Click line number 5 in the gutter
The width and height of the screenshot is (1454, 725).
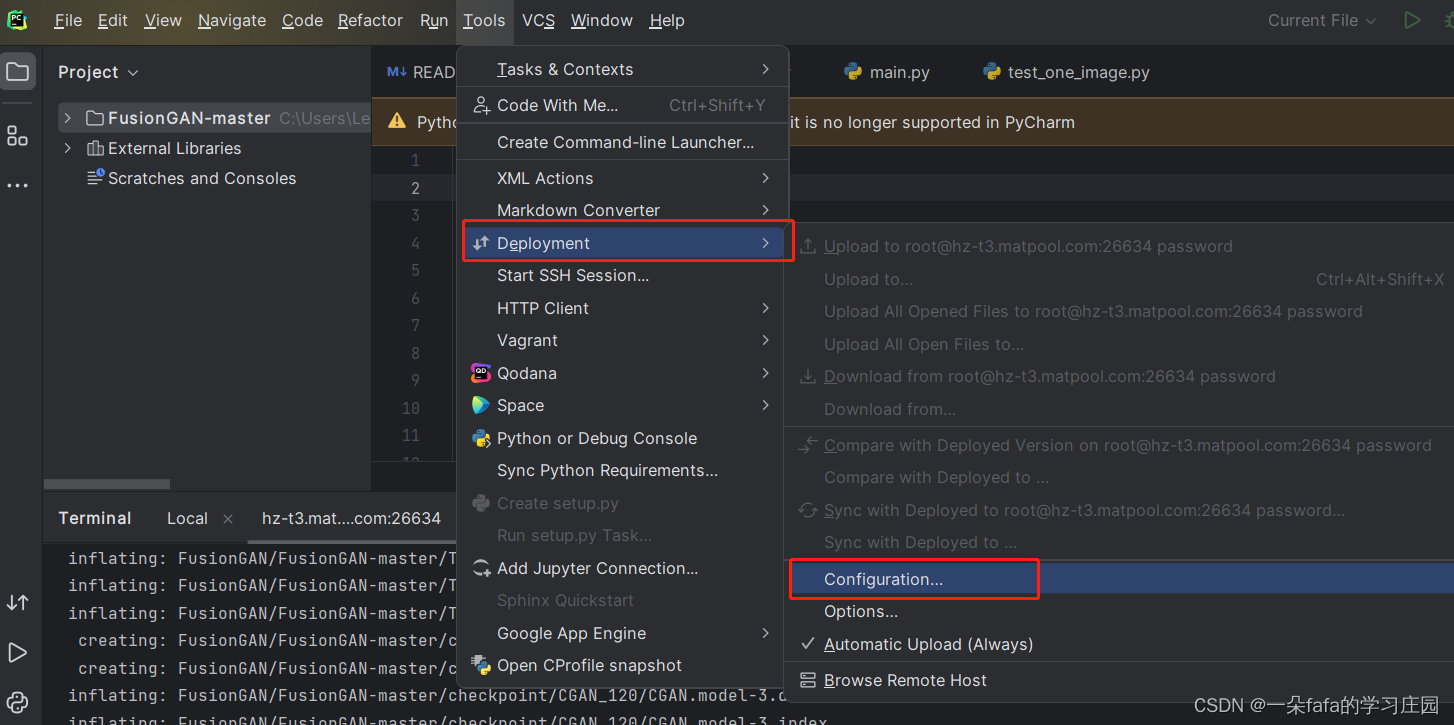[415, 270]
